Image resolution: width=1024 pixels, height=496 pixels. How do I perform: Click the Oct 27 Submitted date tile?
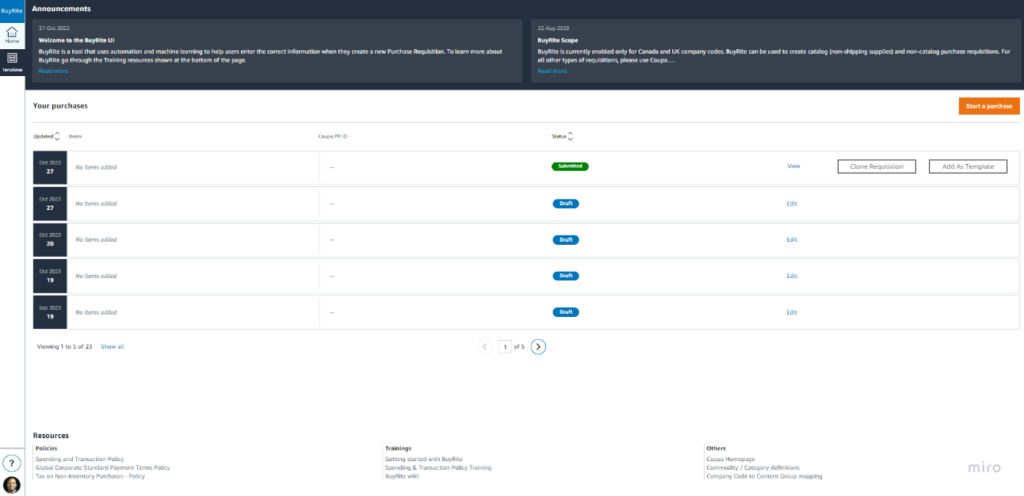[49, 167]
